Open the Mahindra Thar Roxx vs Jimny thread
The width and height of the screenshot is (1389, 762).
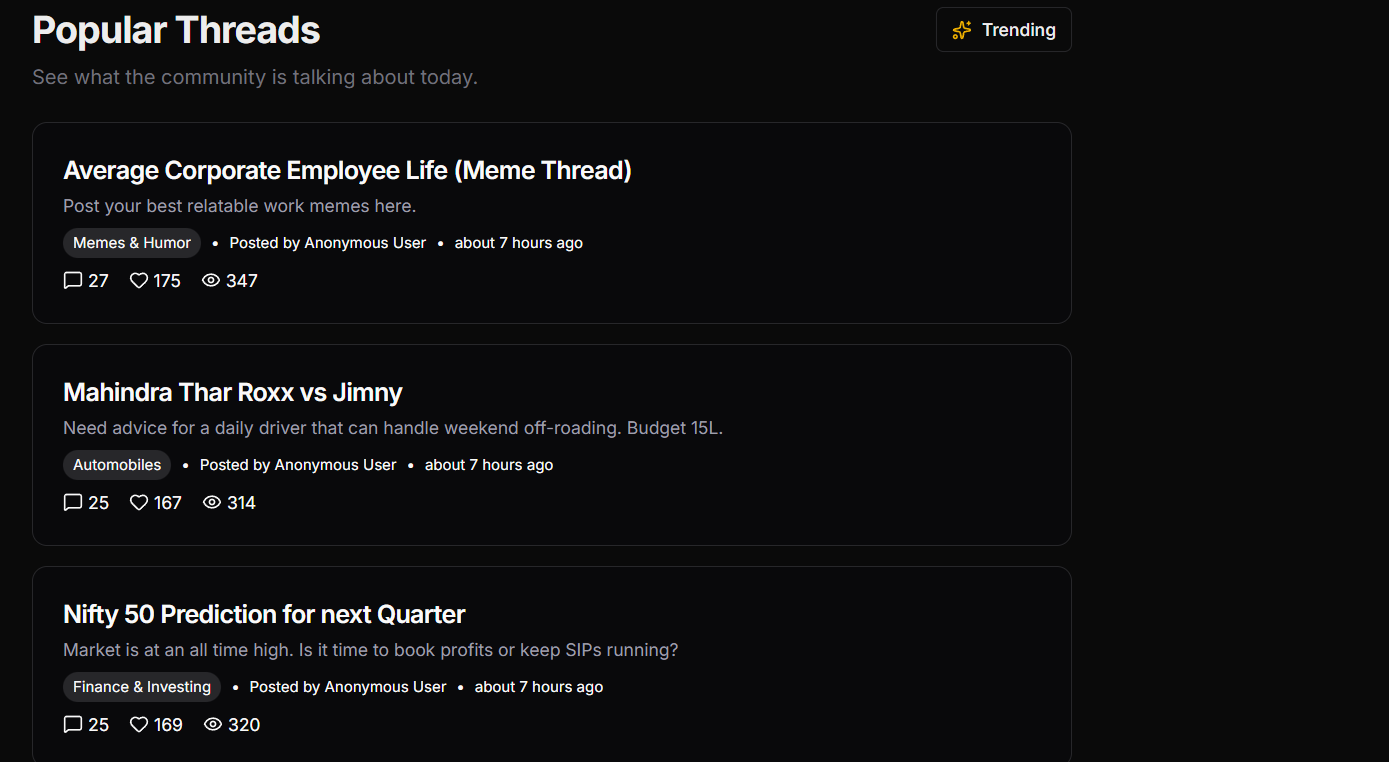[x=232, y=393]
